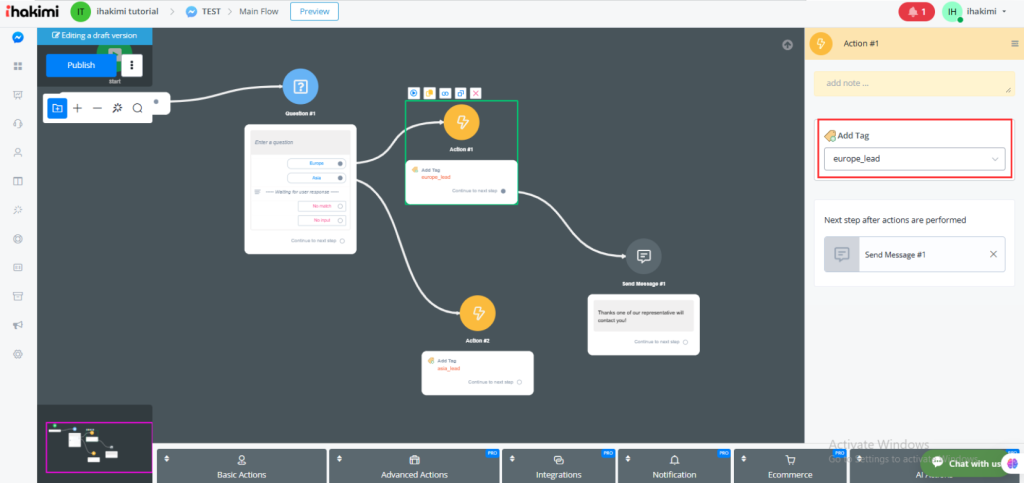Click the No input output connector circle
The height and width of the screenshot is (483, 1024).
pyautogui.click(x=341, y=220)
